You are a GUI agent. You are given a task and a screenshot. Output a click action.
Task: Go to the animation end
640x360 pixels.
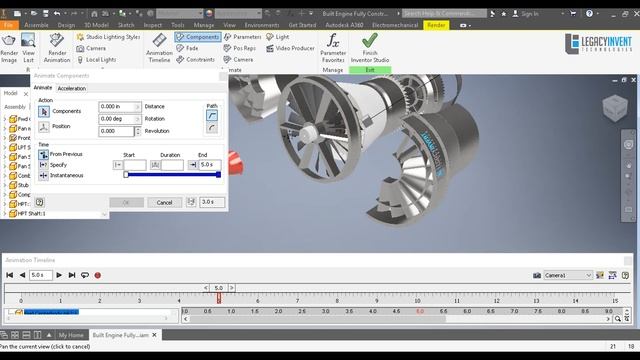(x=72, y=275)
